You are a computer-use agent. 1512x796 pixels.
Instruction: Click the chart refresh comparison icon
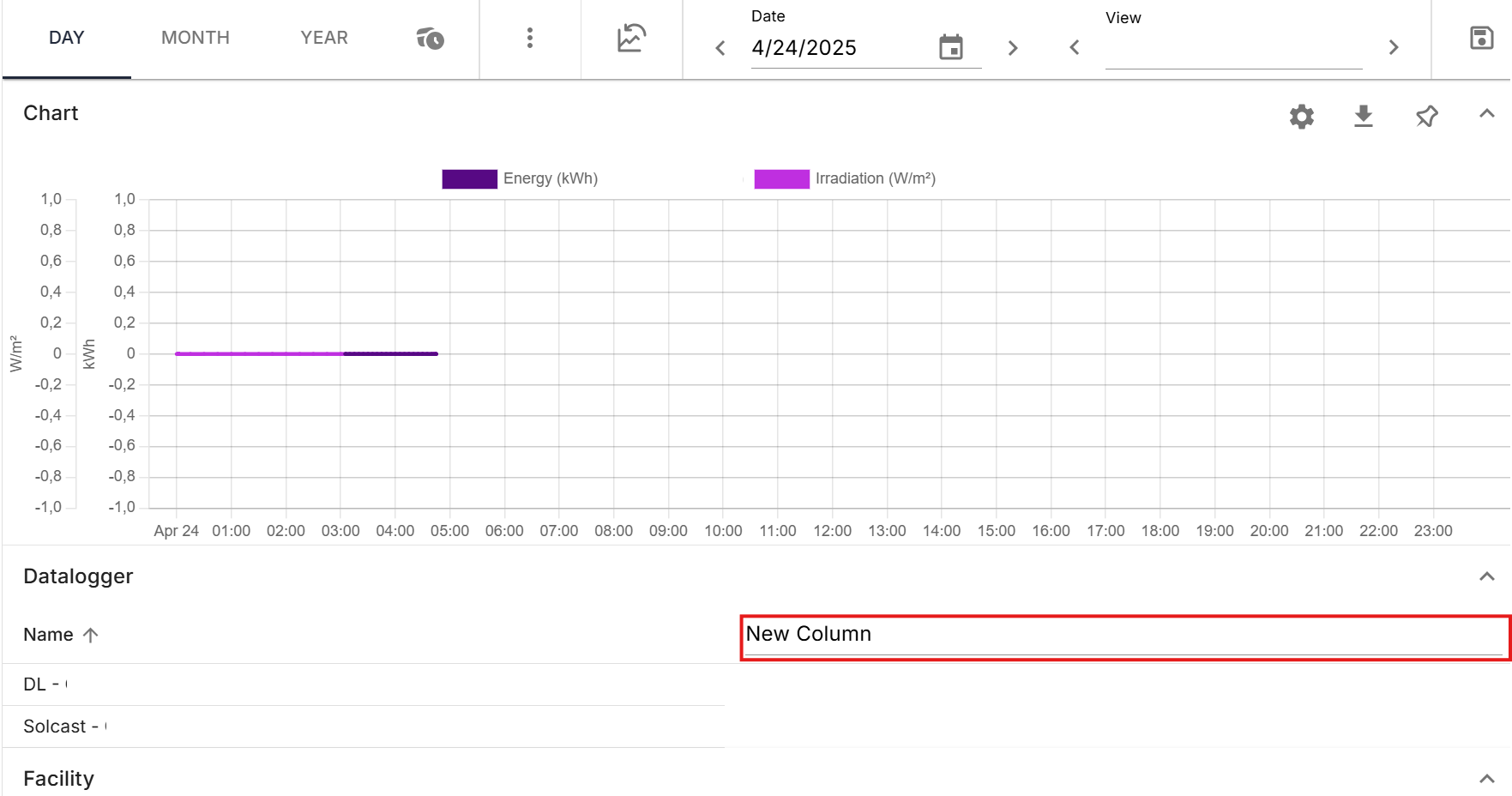click(x=631, y=39)
